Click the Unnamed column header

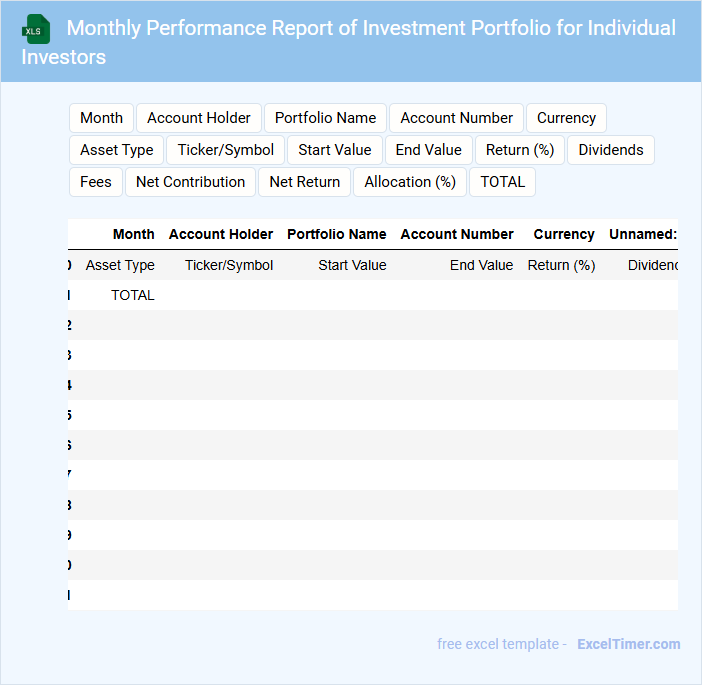[643, 234]
